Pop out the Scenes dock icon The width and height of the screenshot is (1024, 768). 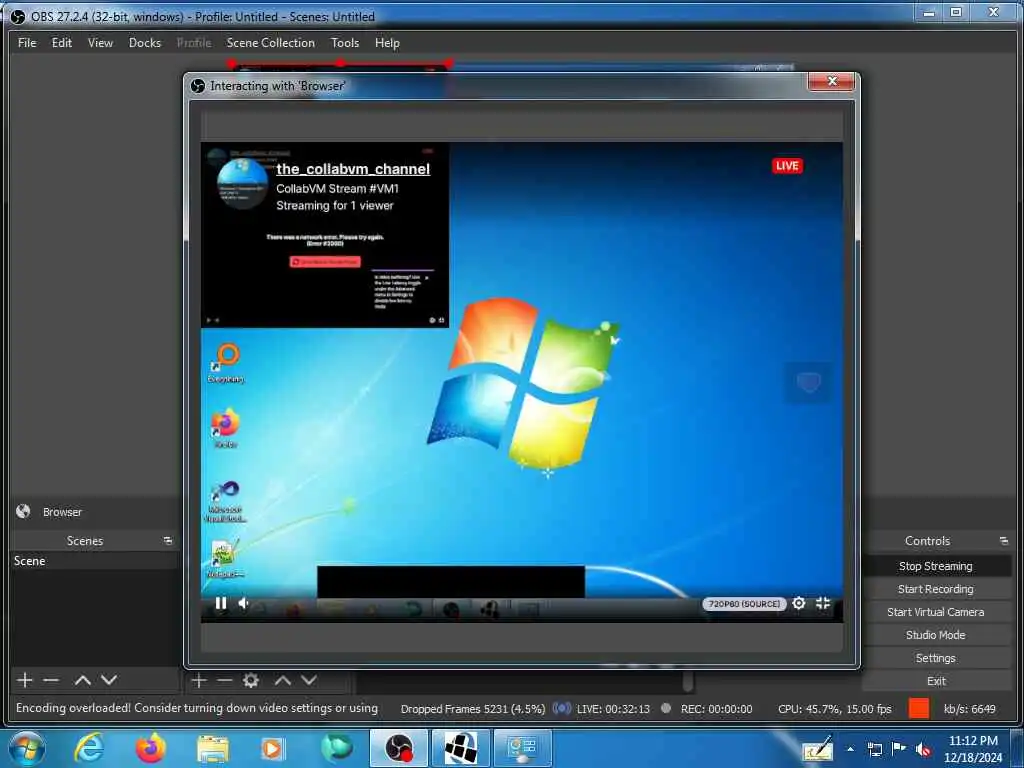[x=168, y=541]
